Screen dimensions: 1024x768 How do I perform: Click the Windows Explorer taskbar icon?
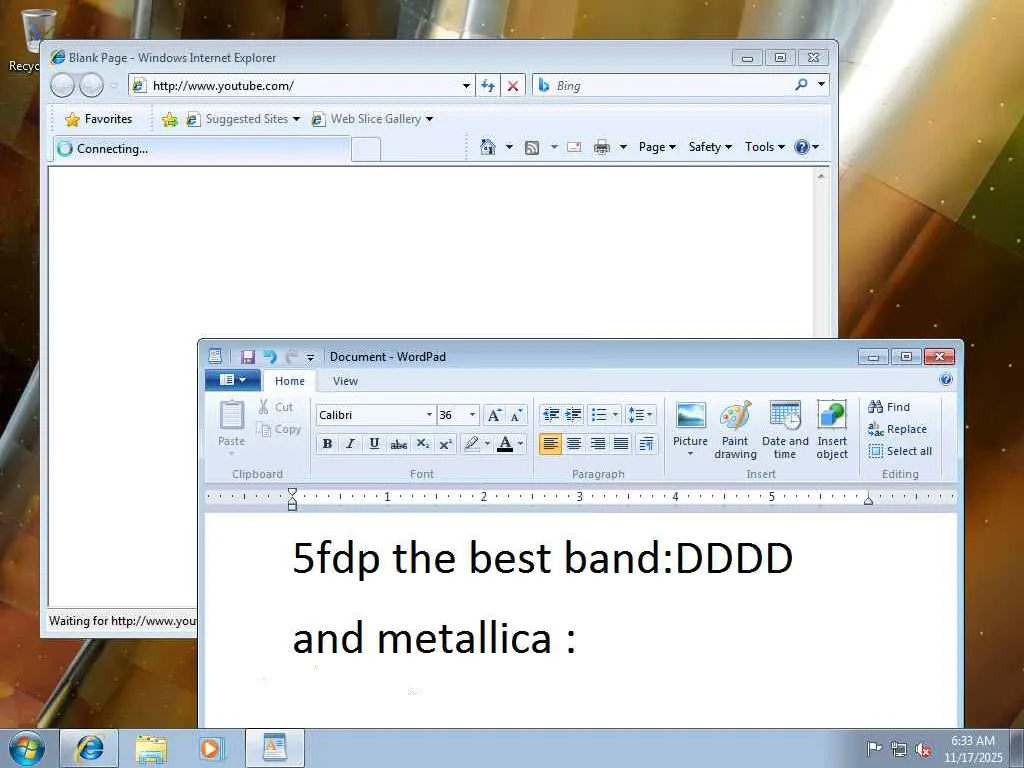point(151,748)
